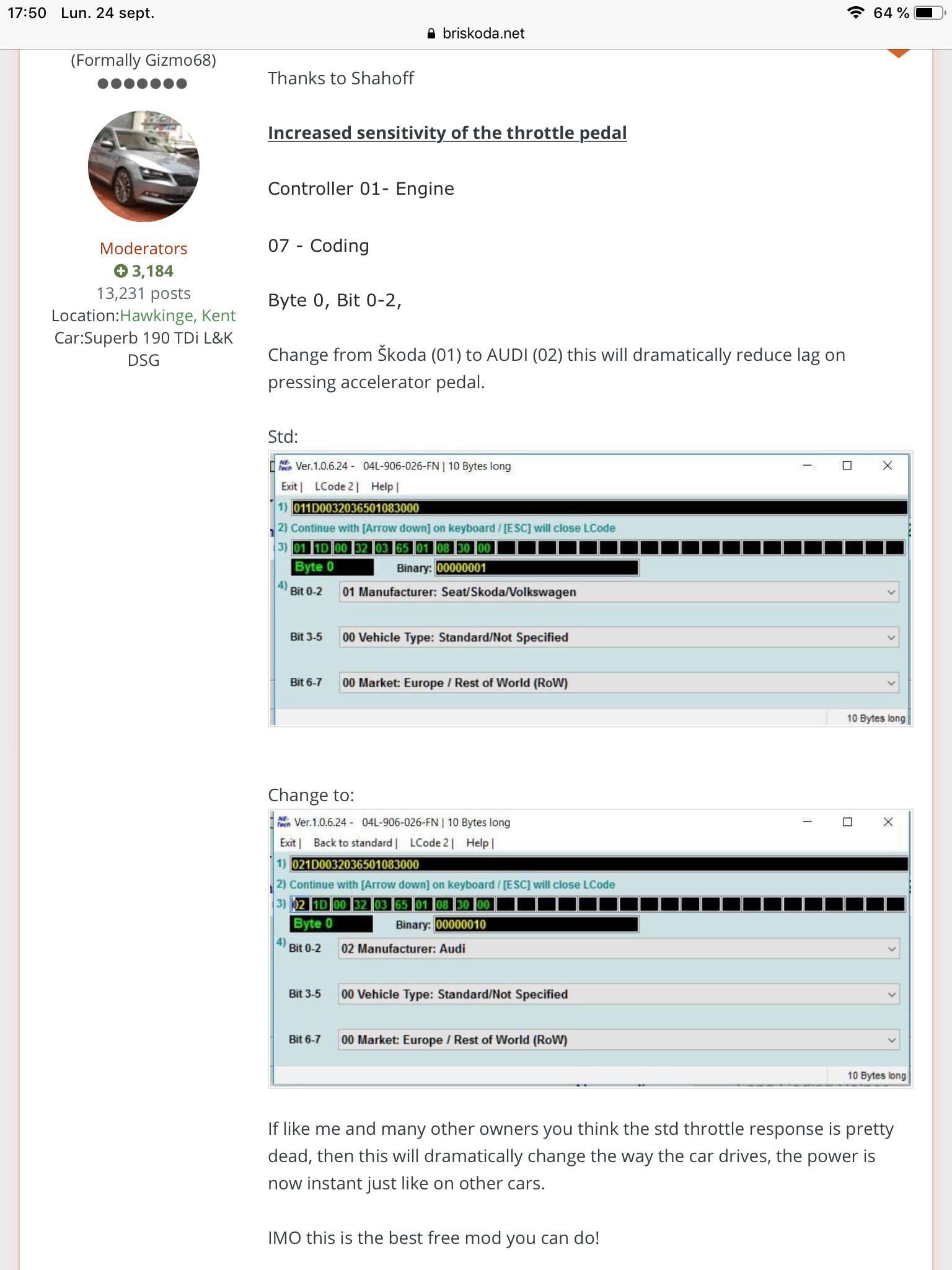Screen dimensions: 952x1270
Task: Open Bit 3-5 Vehicle Type dropdown in Std window
Action: tap(619, 637)
